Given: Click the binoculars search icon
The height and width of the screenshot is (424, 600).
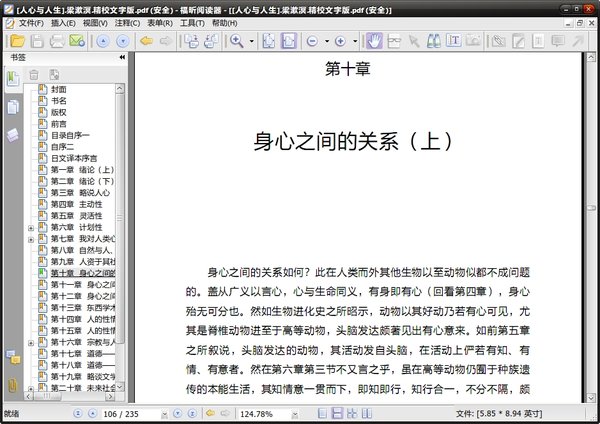Looking at the screenshot, I should coord(434,41).
